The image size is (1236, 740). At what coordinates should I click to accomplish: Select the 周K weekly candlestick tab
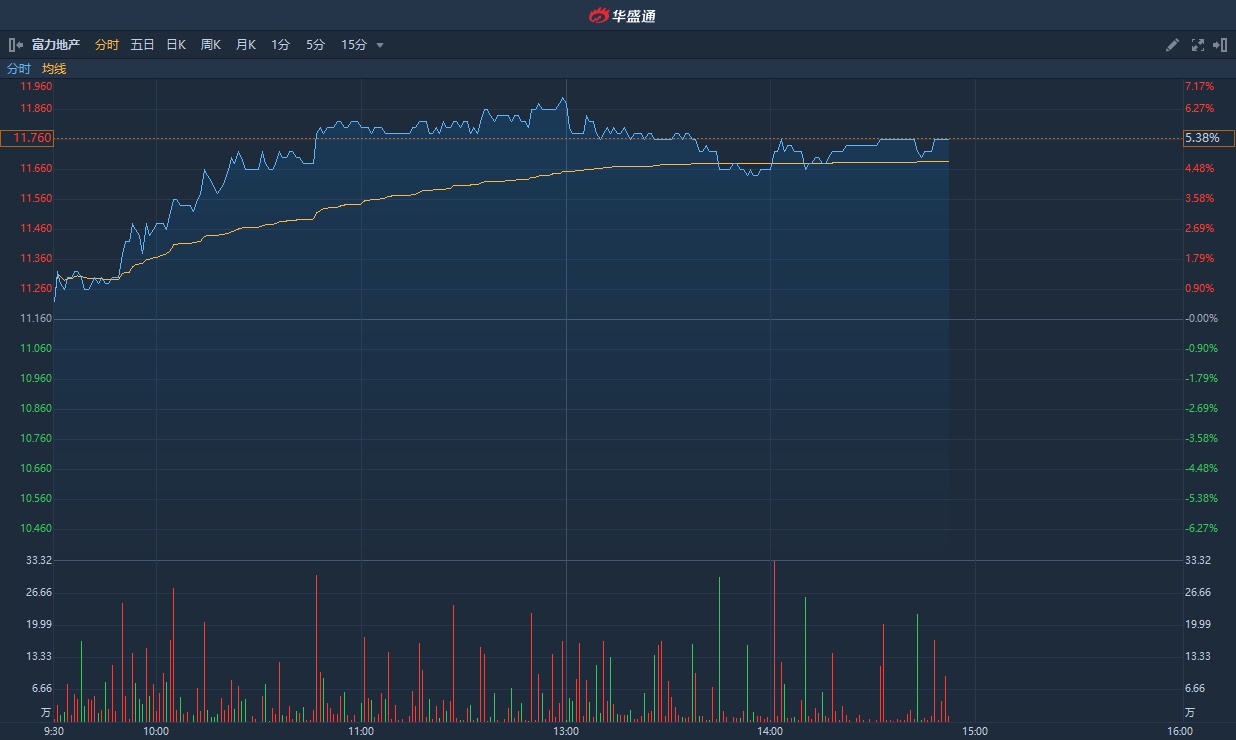pos(211,45)
